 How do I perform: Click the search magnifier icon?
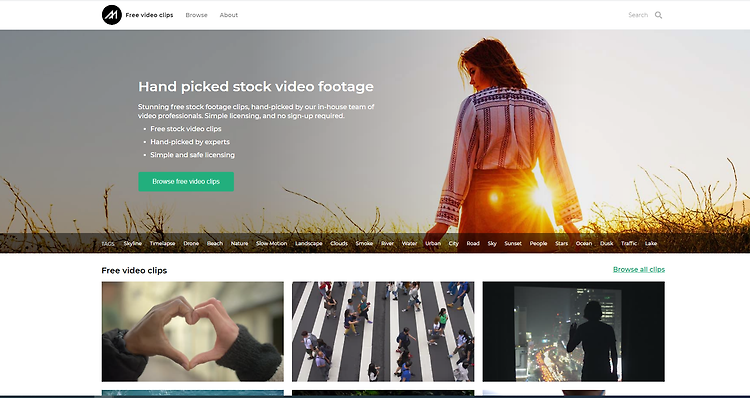click(x=659, y=15)
